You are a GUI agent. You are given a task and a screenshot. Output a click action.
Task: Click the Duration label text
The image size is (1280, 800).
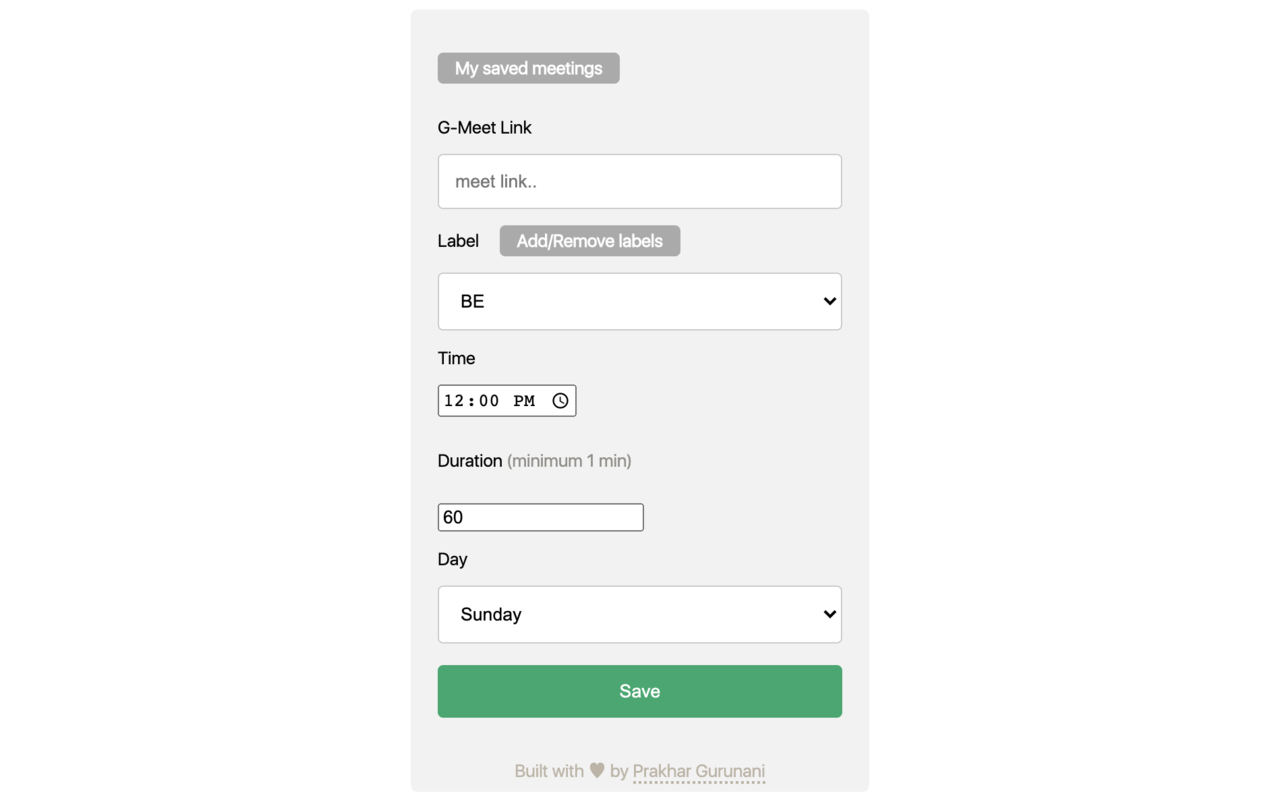pyautogui.click(x=469, y=461)
